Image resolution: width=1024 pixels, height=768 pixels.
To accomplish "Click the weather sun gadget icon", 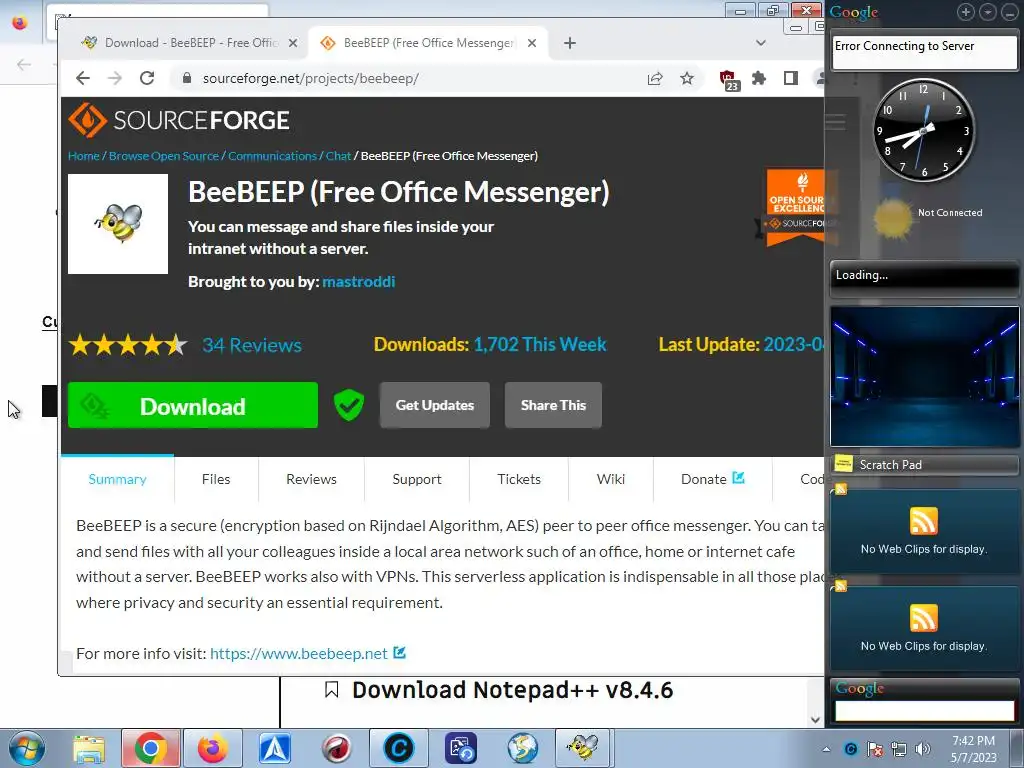I will click(x=893, y=217).
